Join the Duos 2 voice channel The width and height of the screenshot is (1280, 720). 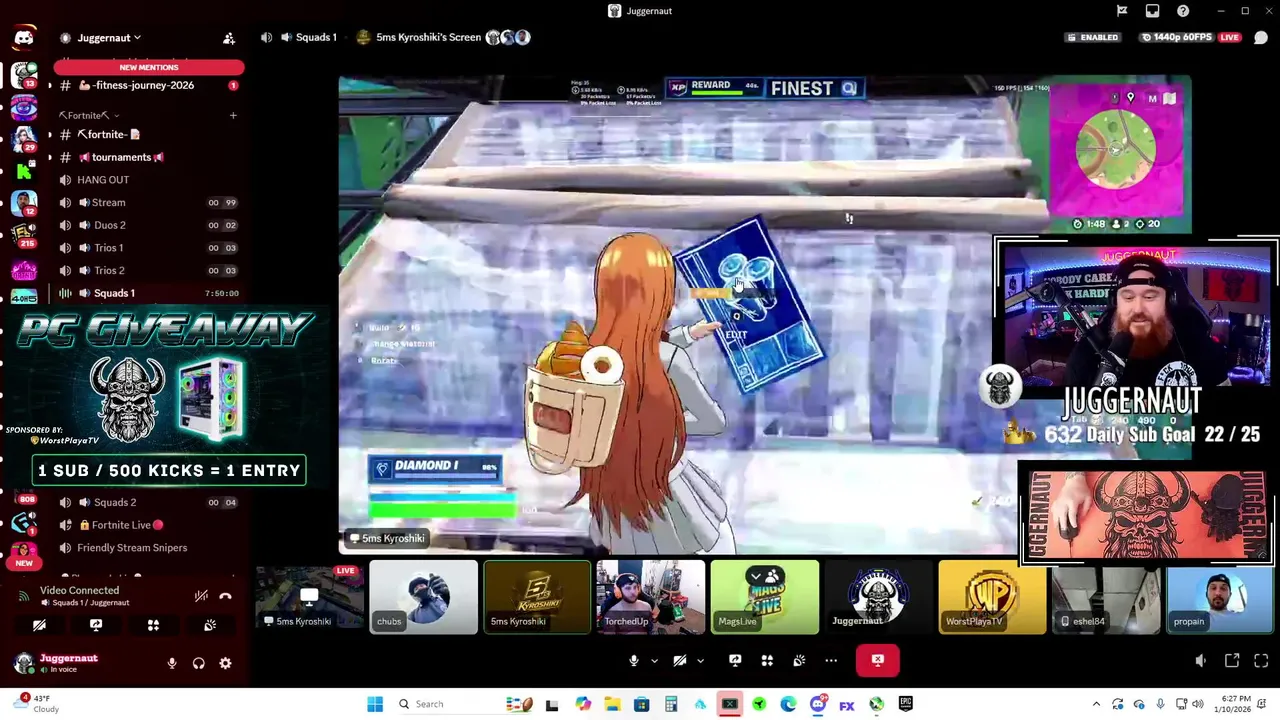click(x=147, y=225)
